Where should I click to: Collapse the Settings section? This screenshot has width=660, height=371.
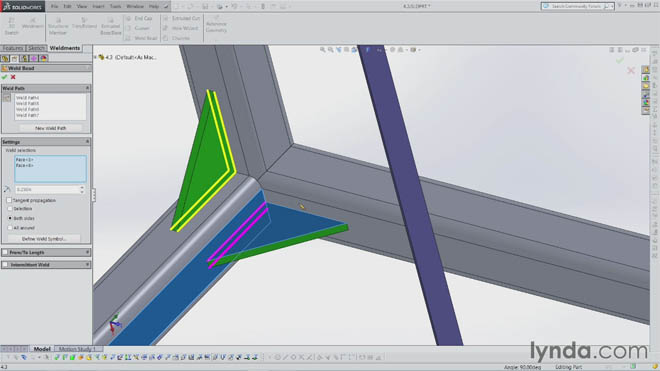tap(88, 142)
